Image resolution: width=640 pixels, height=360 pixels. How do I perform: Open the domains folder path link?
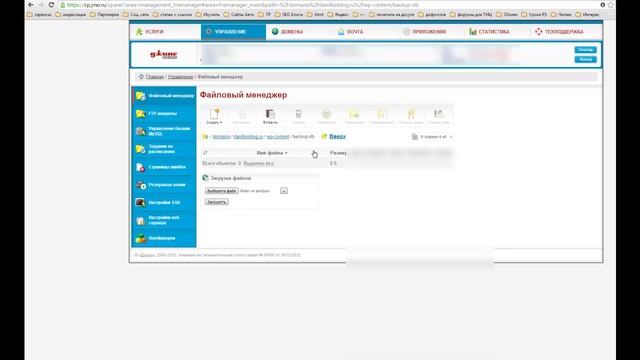pyautogui.click(x=221, y=137)
